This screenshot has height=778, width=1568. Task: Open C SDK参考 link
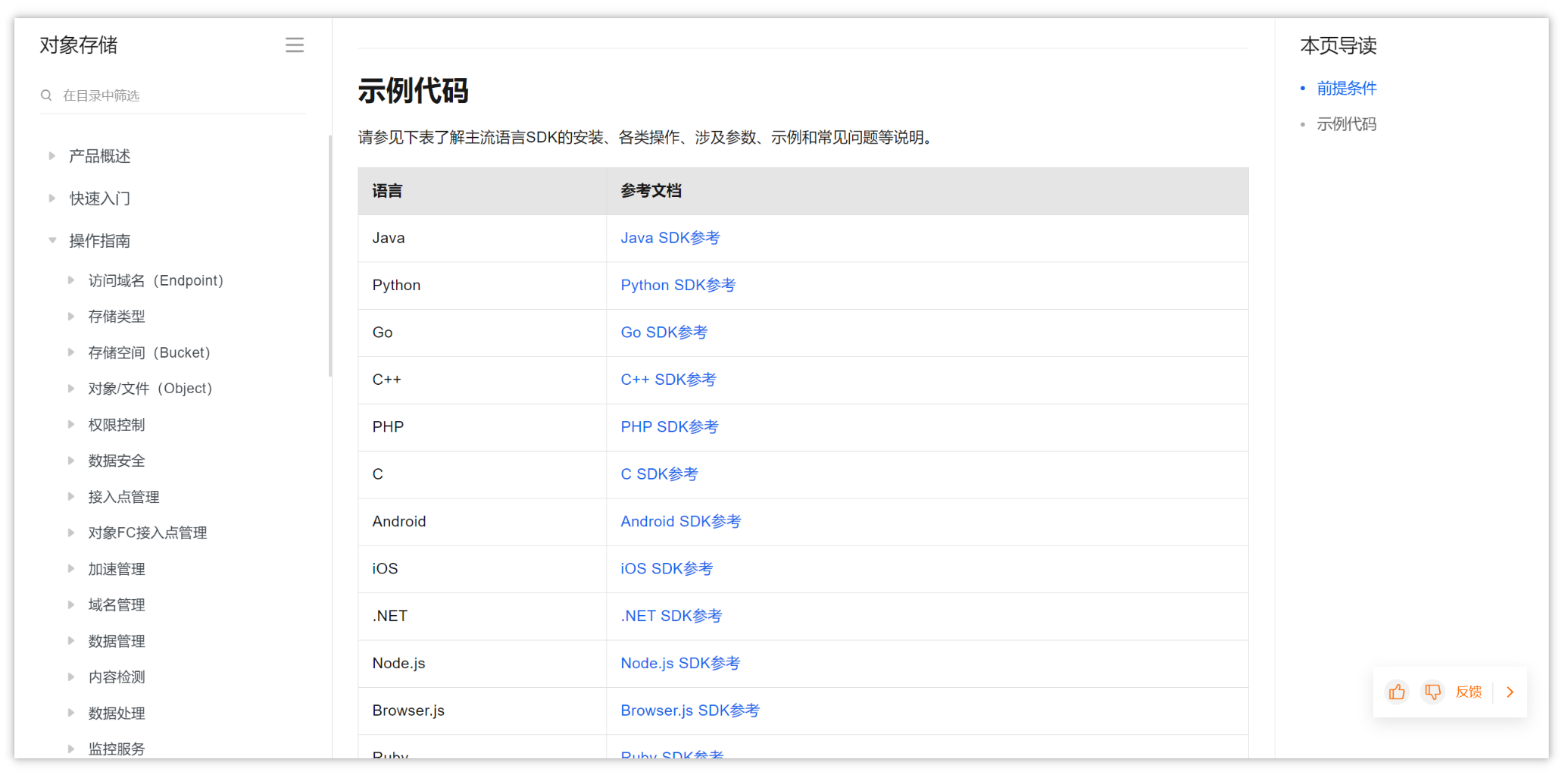coord(659,474)
